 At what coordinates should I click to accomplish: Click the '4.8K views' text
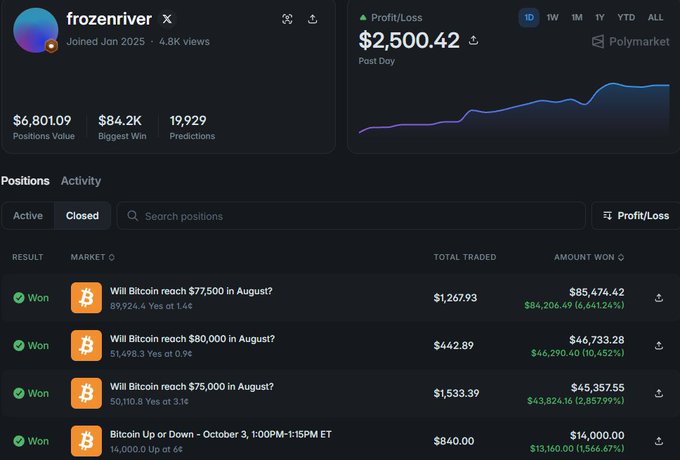pos(184,42)
